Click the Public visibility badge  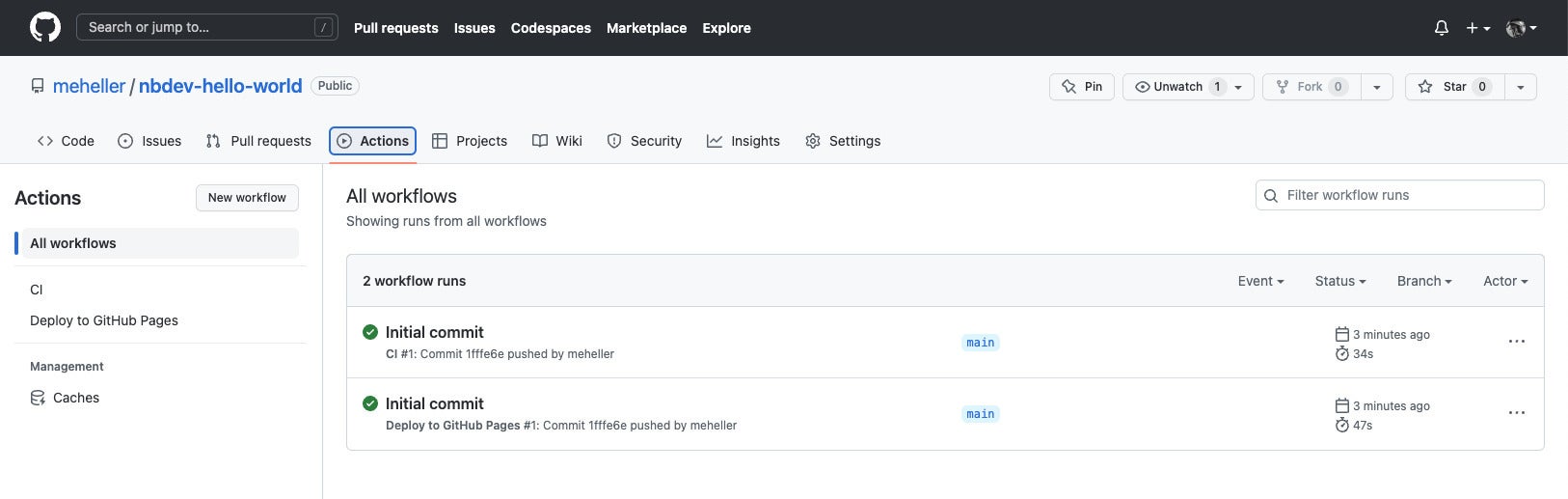pyautogui.click(x=335, y=86)
